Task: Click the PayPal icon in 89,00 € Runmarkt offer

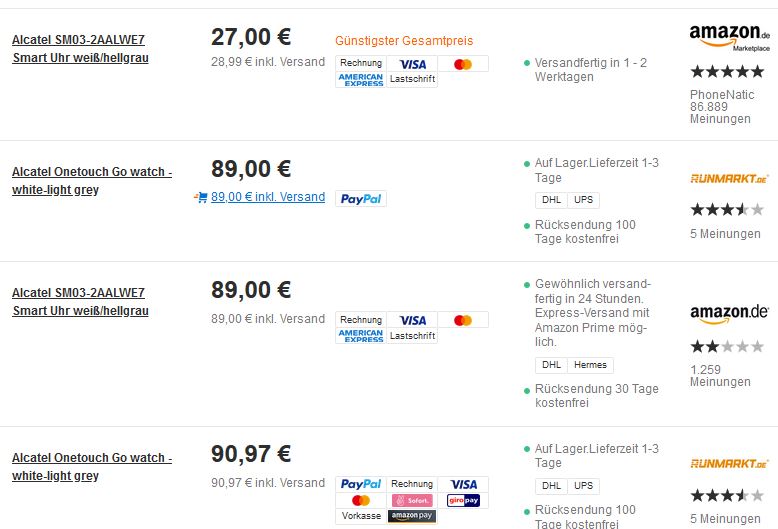Action: pos(361,199)
